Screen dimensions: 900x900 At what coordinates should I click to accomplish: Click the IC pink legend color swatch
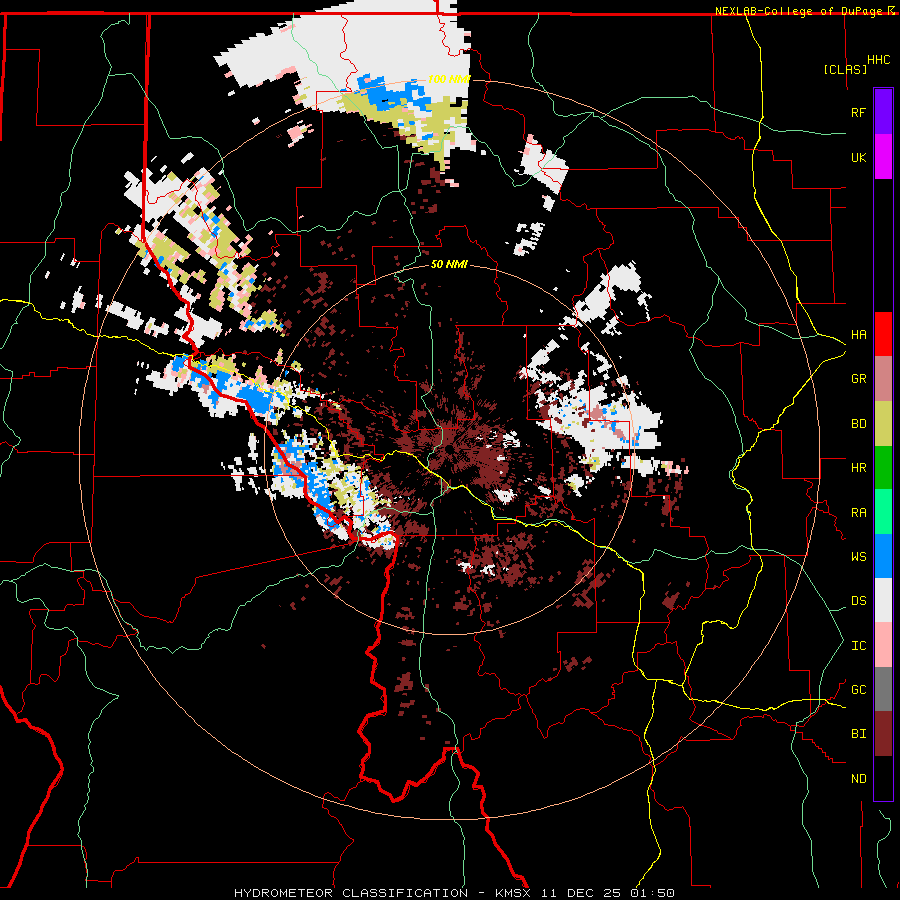(883, 645)
